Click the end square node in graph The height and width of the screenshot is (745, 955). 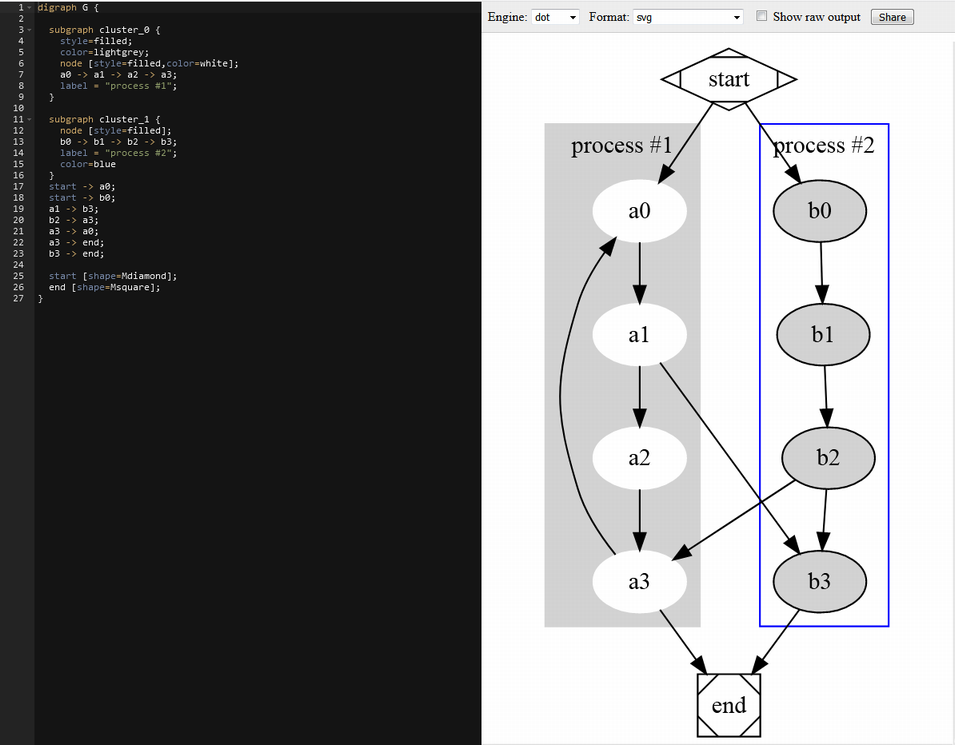coord(729,705)
